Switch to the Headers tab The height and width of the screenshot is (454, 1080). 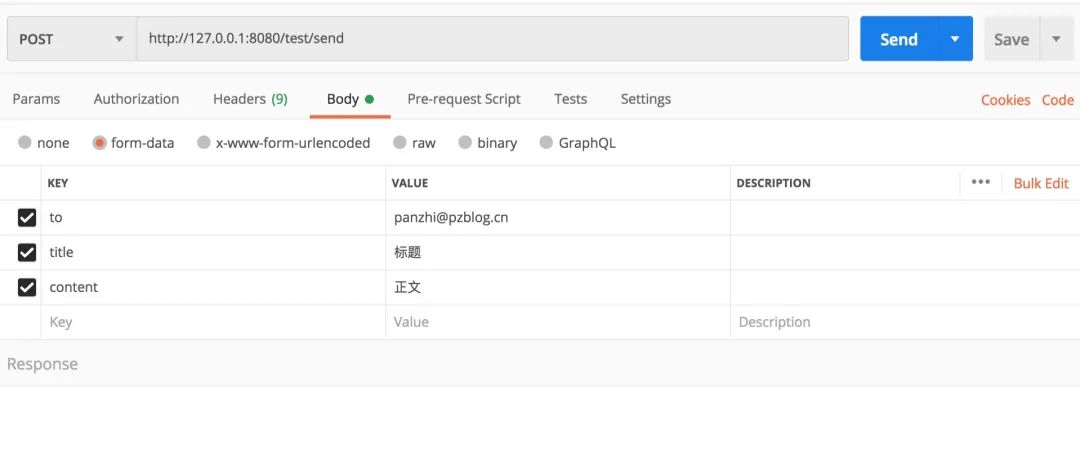pyautogui.click(x=250, y=99)
